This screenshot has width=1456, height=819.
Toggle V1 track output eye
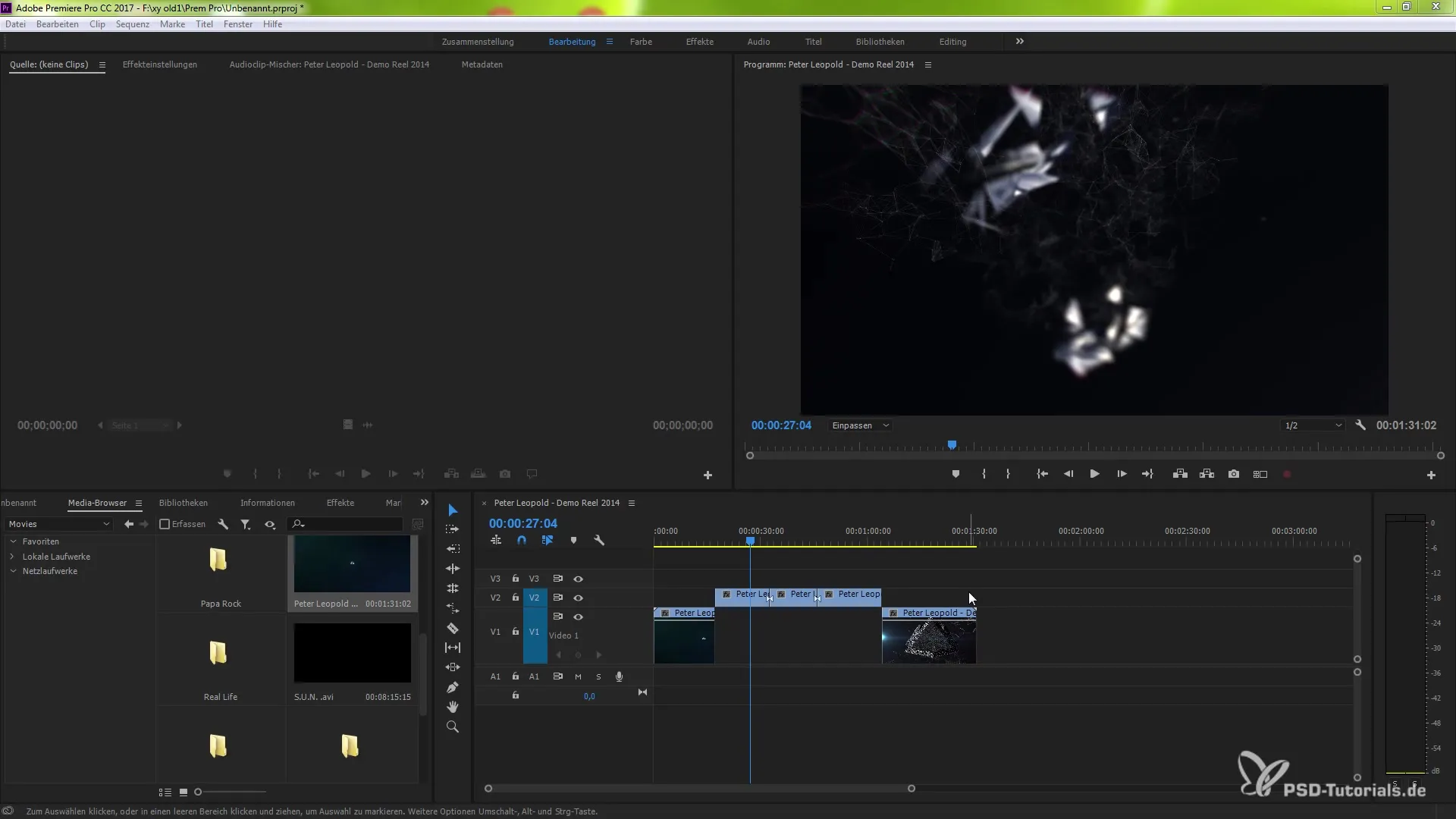pos(578,617)
